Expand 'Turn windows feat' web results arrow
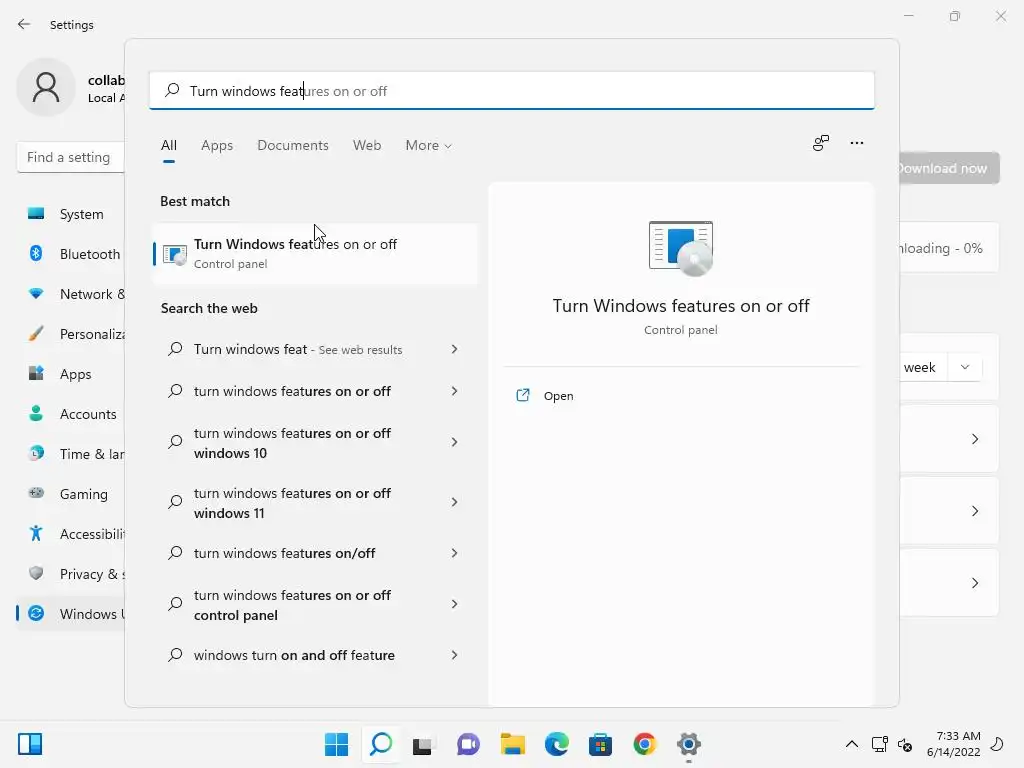 (x=455, y=349)
